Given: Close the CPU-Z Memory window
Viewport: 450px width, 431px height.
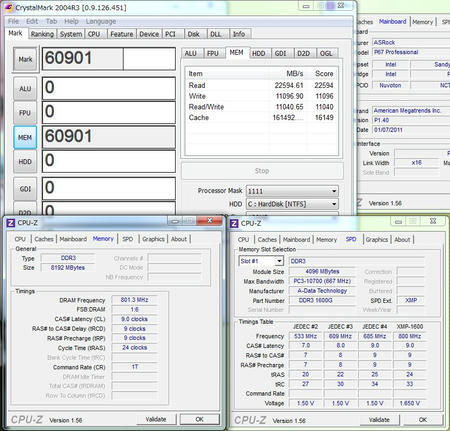Looking at the screenshot, I should 210,220.
